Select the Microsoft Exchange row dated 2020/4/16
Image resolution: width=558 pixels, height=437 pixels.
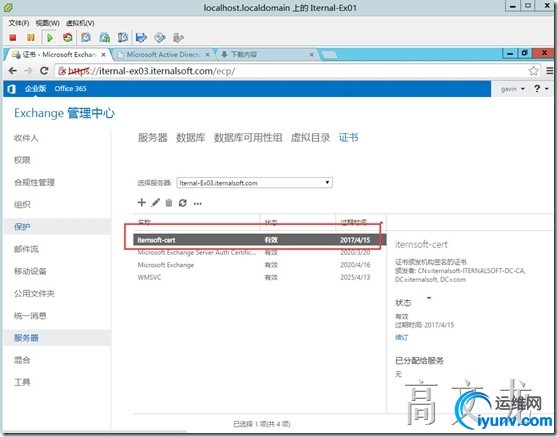[260, 265]
